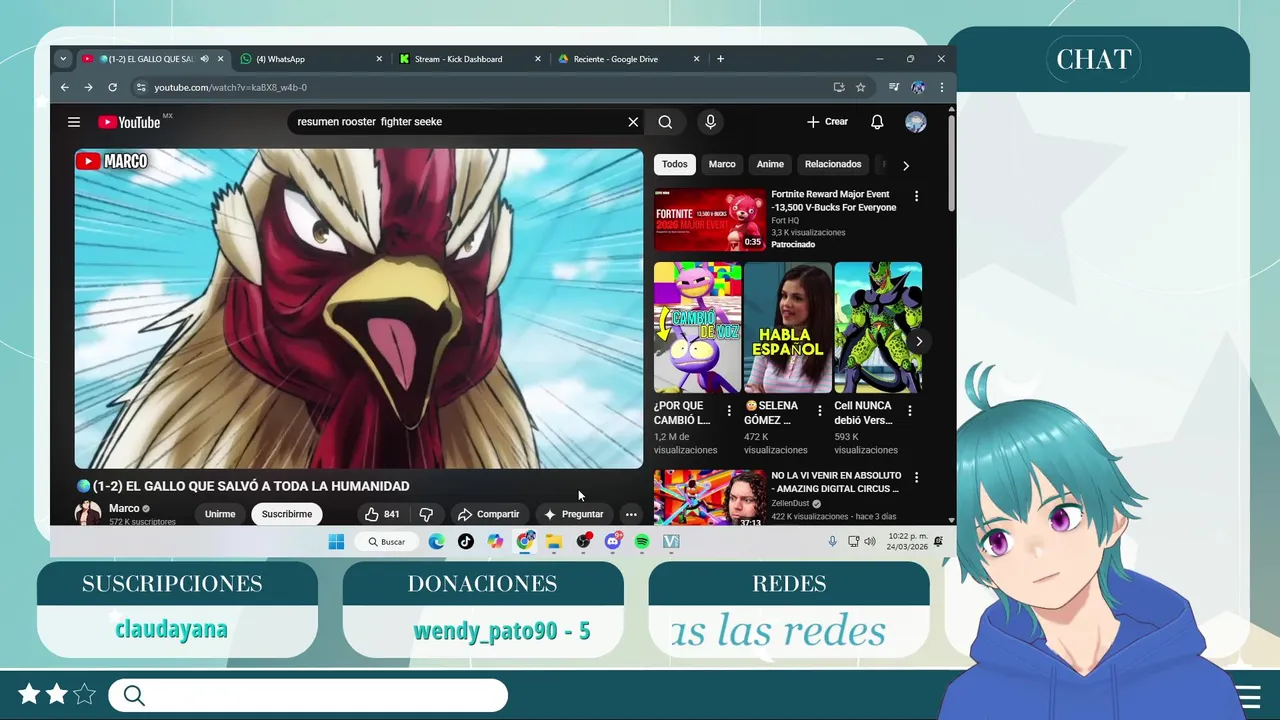The image size is (1280, 720).
Task: Open the CAMBIÓ DE VOZ short thumbnail
Action: coord(697,328)
